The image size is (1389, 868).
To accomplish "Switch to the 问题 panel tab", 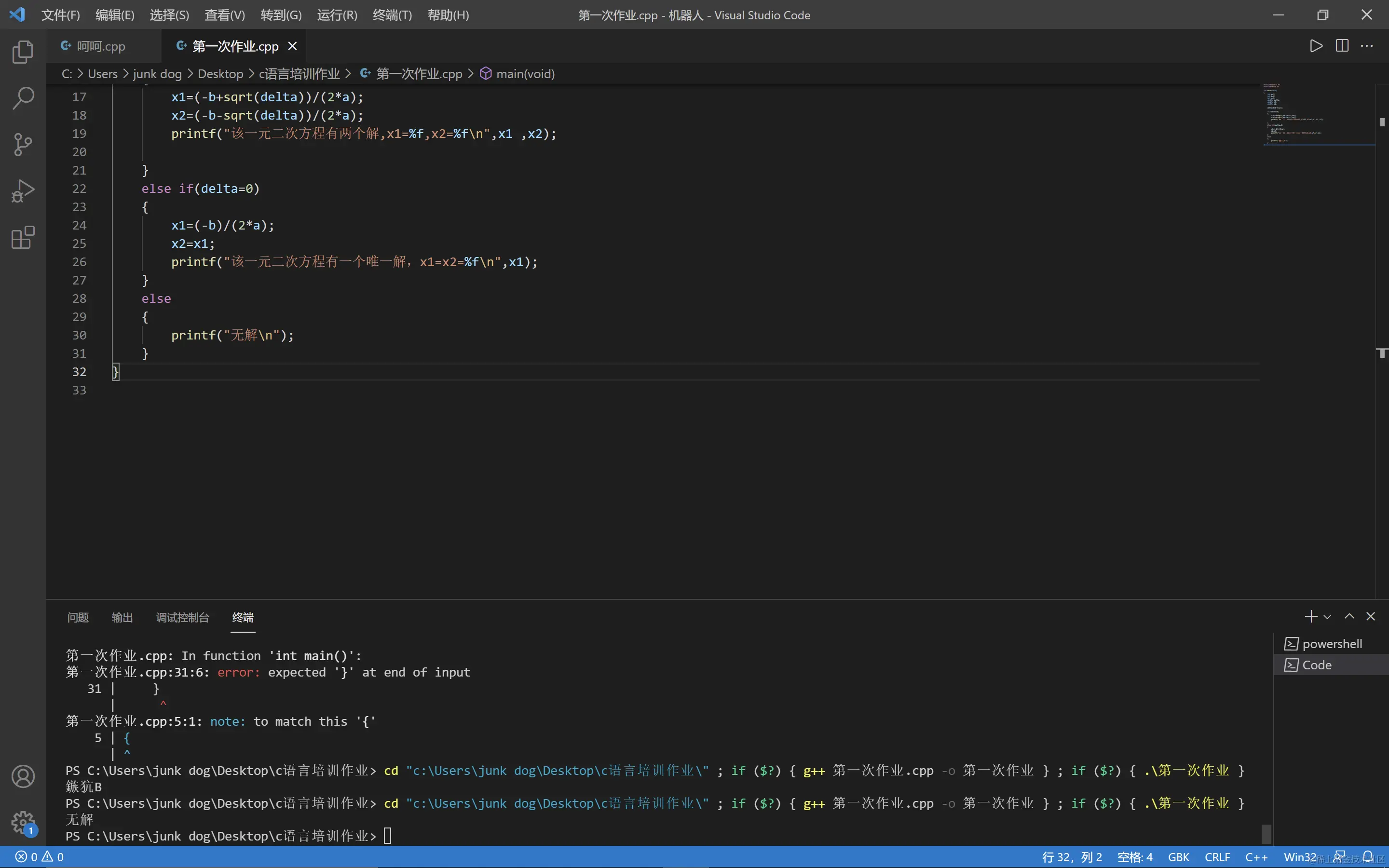I will pos(78,617).
